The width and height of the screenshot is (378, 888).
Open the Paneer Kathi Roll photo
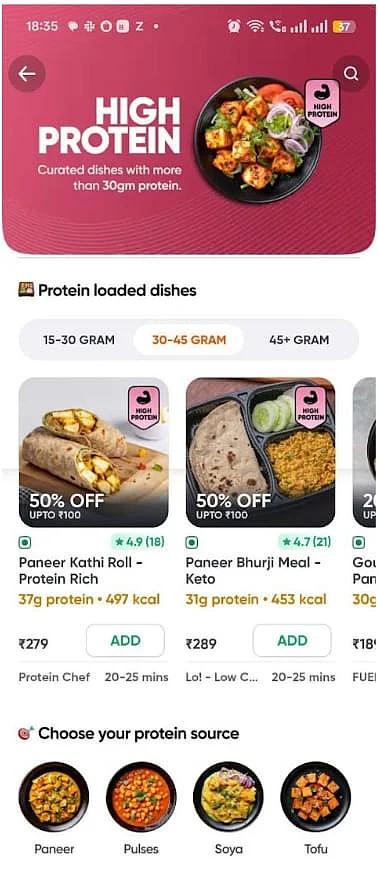point(94,452)
